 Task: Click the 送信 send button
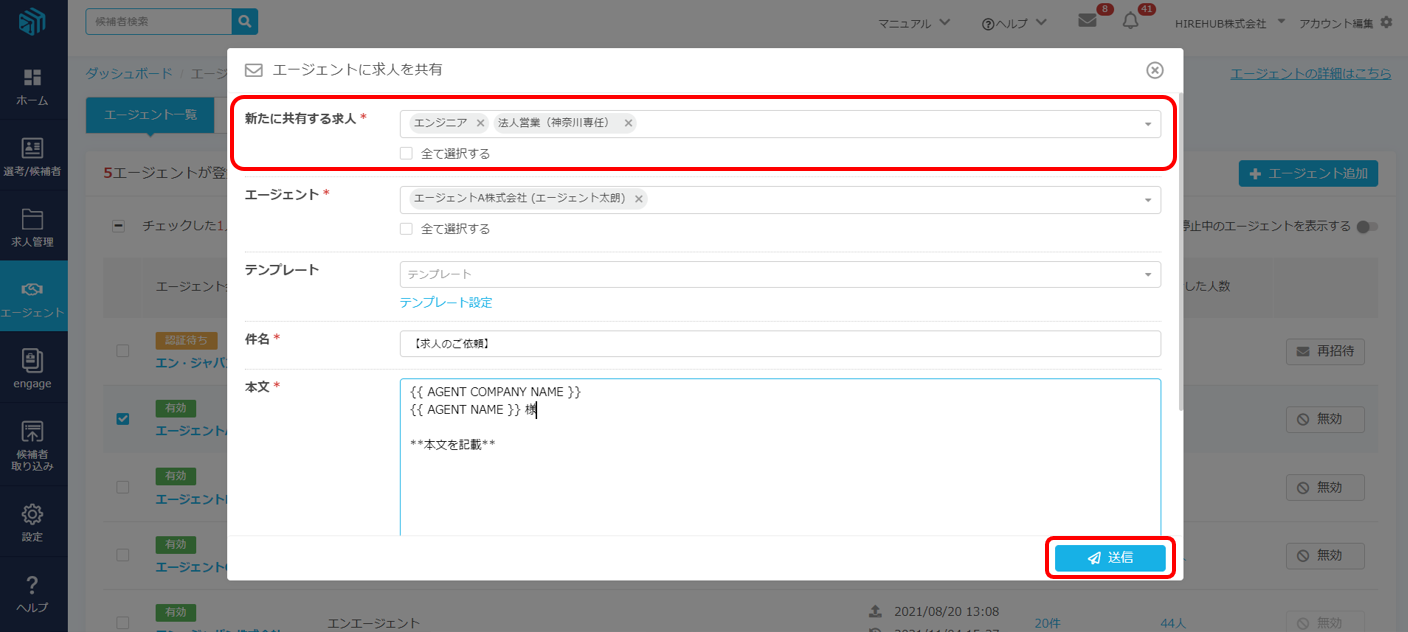click(x=1110, y=558)
